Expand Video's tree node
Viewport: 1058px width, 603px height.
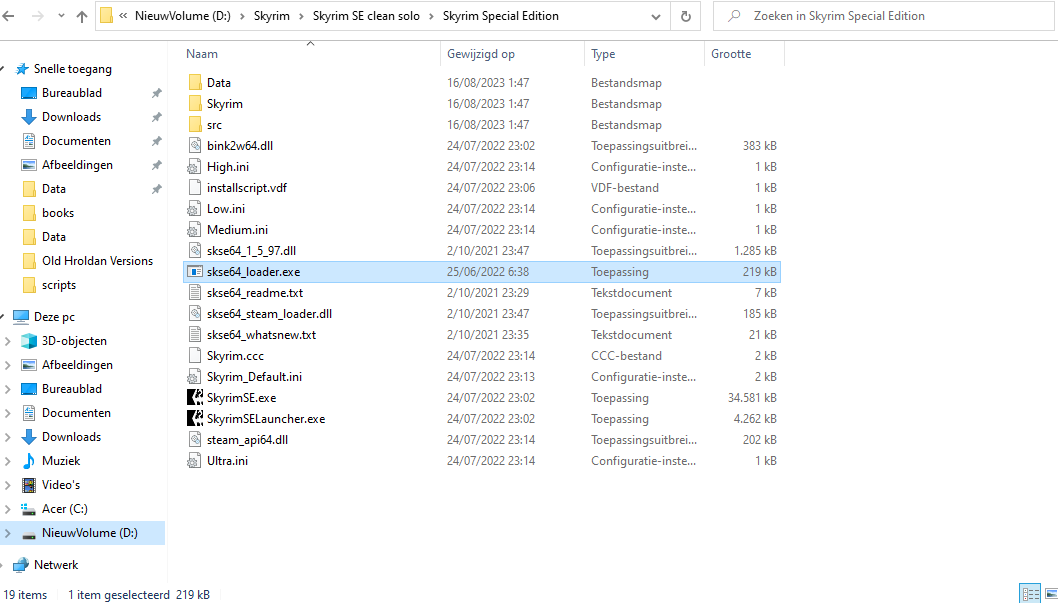point(8,484)
